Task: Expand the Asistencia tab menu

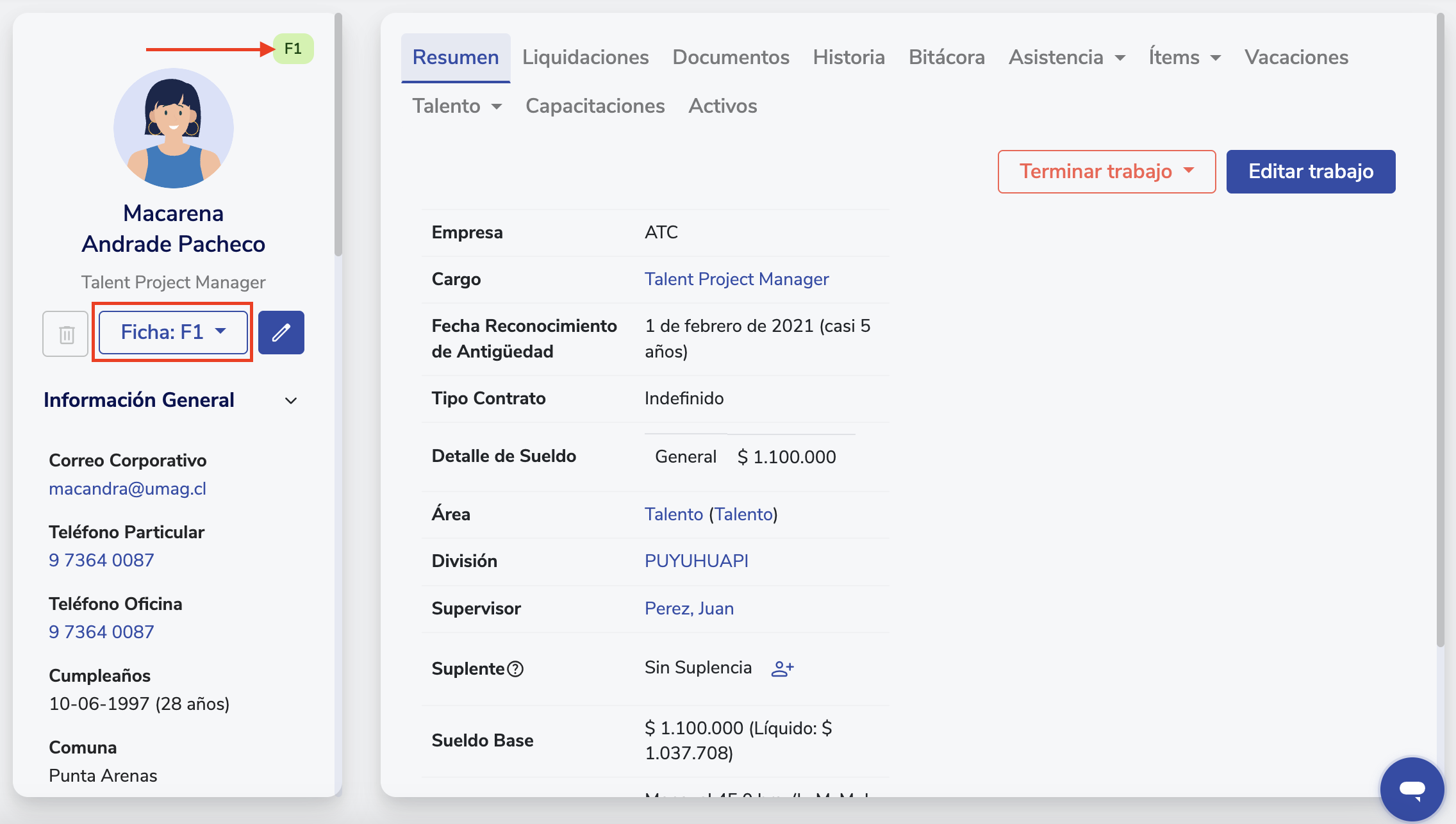Action: tap(1066, 58)
